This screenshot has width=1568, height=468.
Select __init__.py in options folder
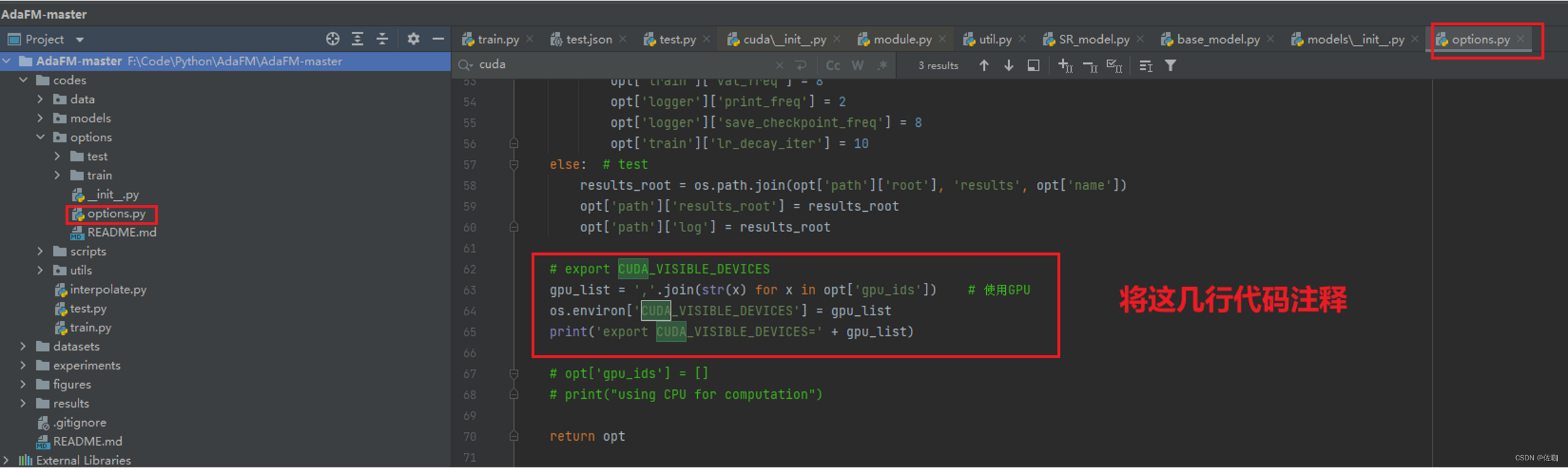point(105,195)
